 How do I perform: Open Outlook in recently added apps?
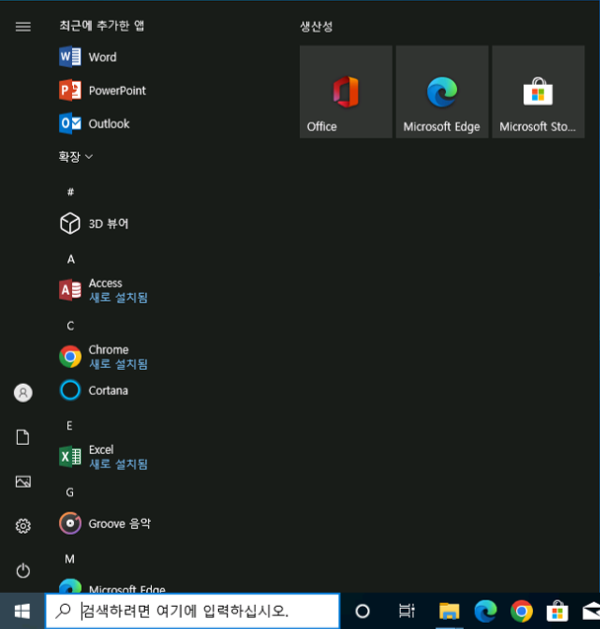[94, 124]
